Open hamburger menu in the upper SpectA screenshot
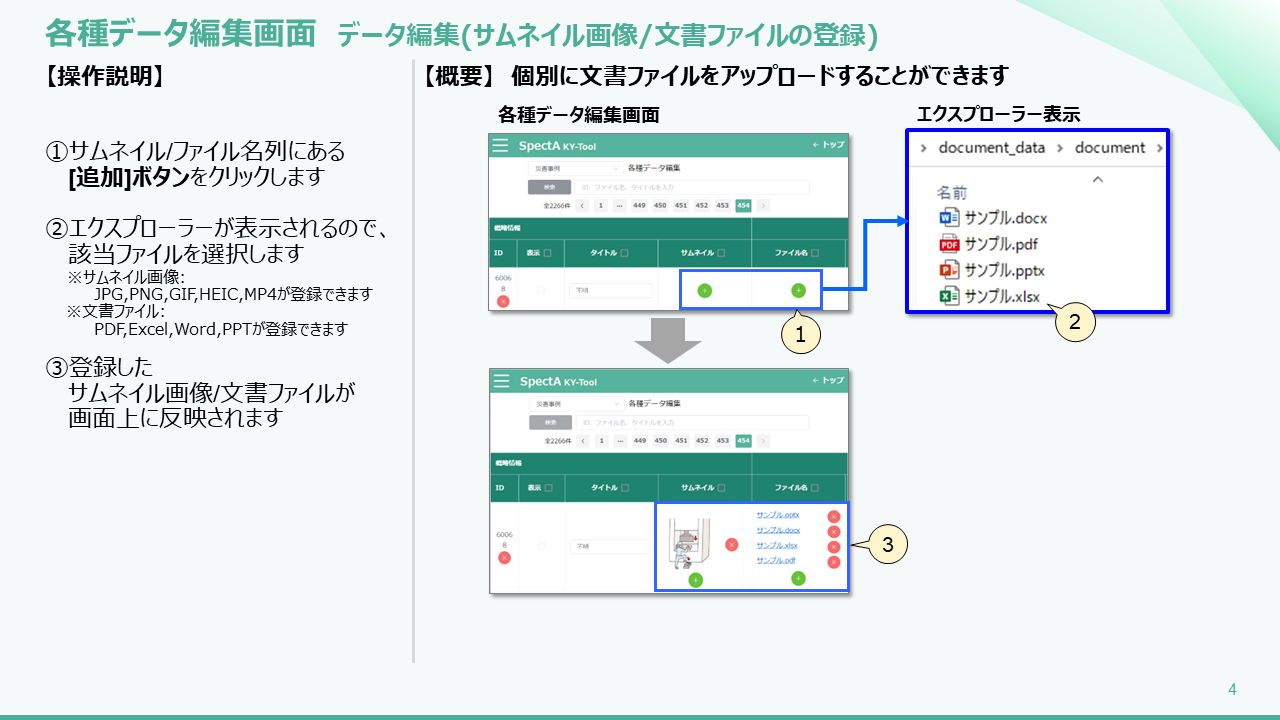Viewport: 1280px width, 720px height. click(501, 146)
